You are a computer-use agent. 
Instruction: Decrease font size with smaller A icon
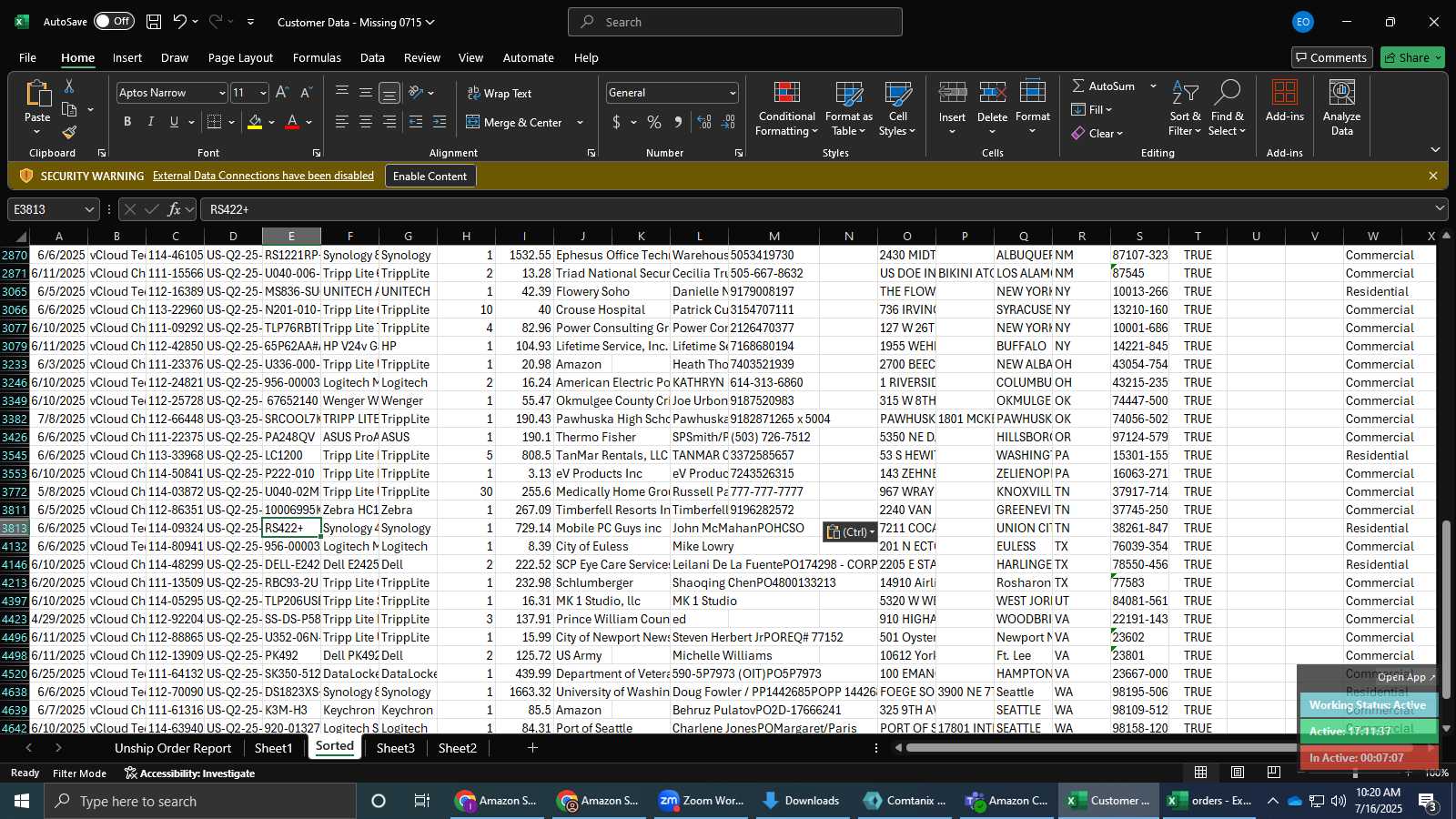click(x=306, y=93)
